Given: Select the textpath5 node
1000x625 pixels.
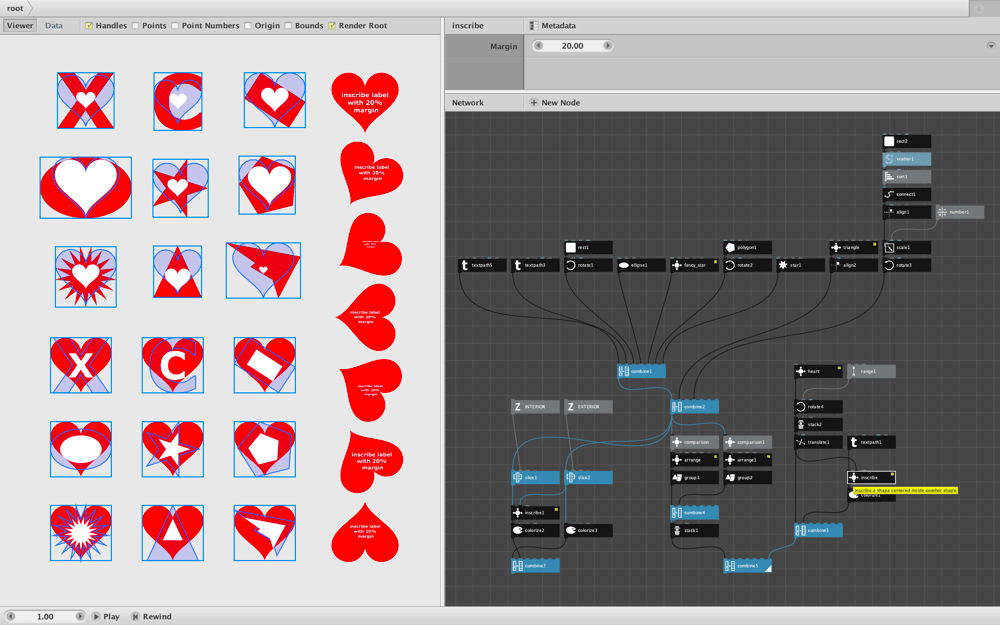Looking at the screenshot, I should pyautogui.click(x=482, y=265).
